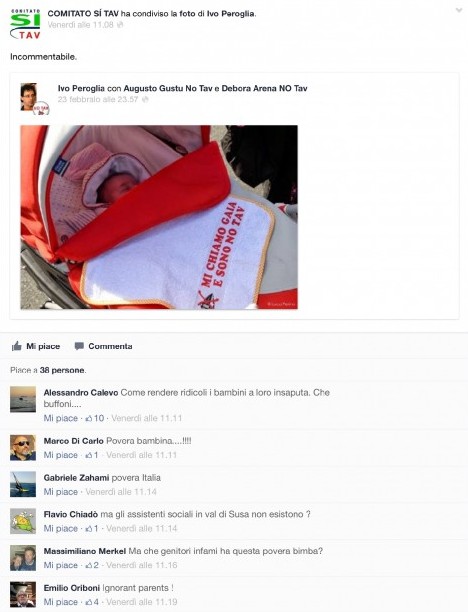View the 38 persone who liked the post
468x612 pixels.
(62, 370)
